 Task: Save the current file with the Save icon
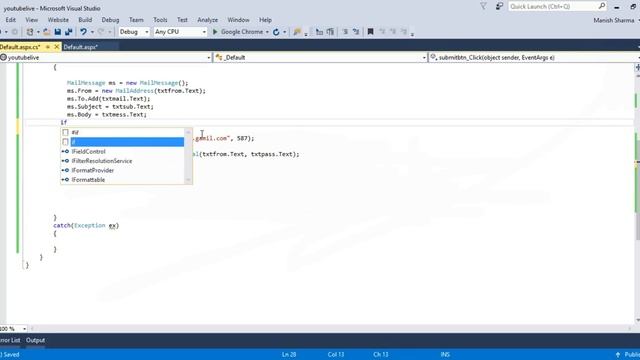[x=58, y=32]
